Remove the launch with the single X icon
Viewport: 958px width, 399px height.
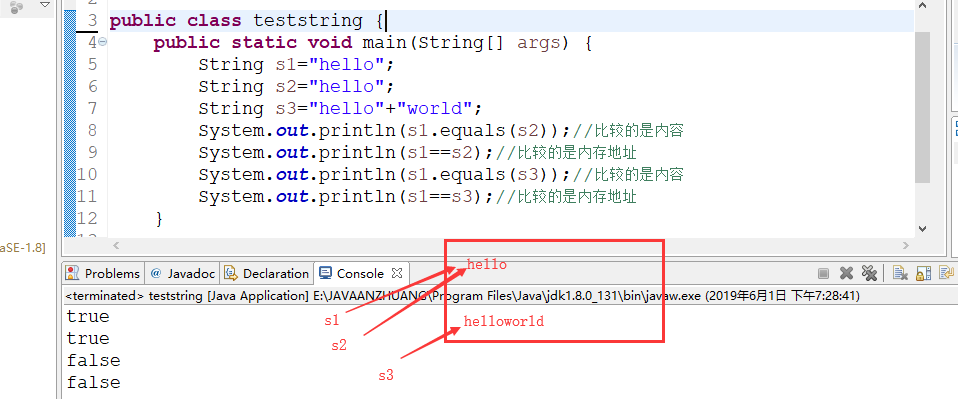coord(846,273)
